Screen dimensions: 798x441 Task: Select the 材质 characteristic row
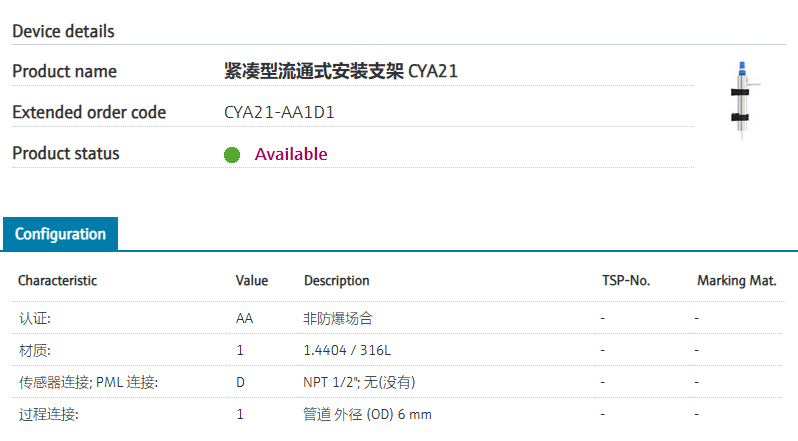point(35,350)
